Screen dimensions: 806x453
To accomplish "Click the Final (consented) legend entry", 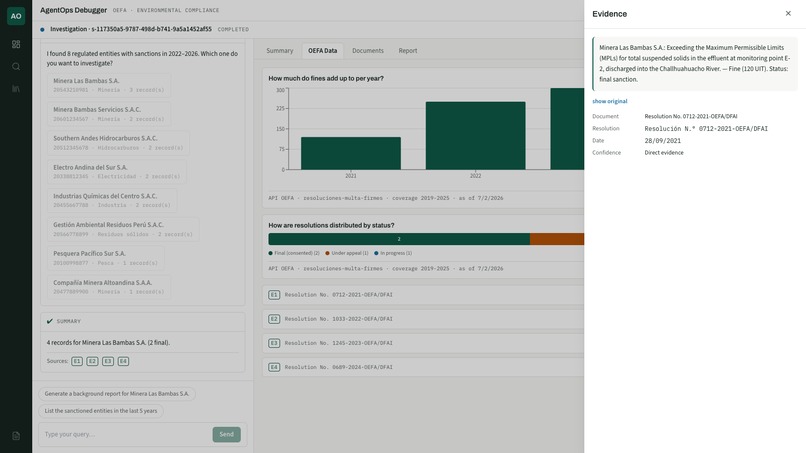I will (294, 253).
